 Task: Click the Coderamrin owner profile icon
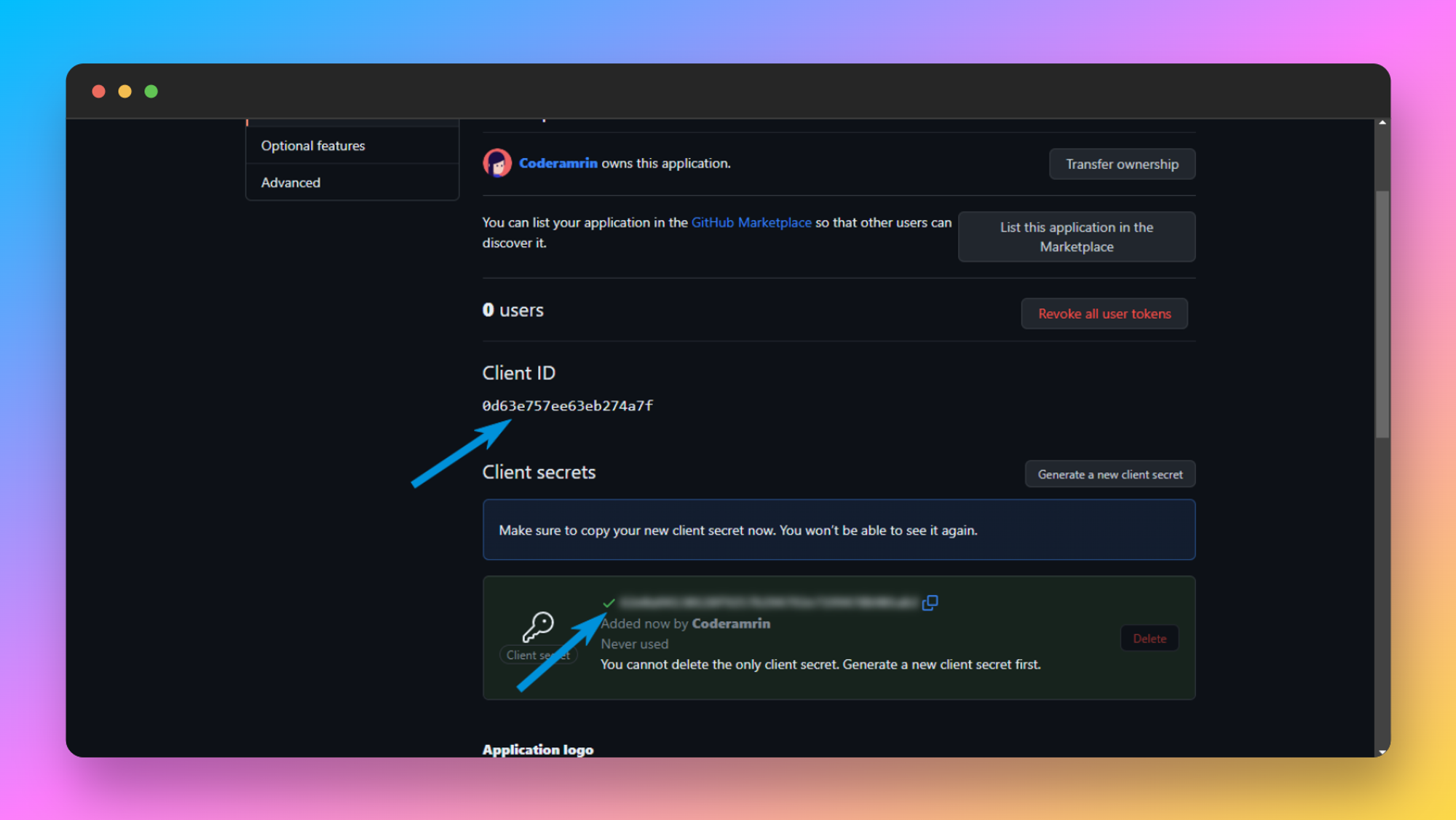497,162
